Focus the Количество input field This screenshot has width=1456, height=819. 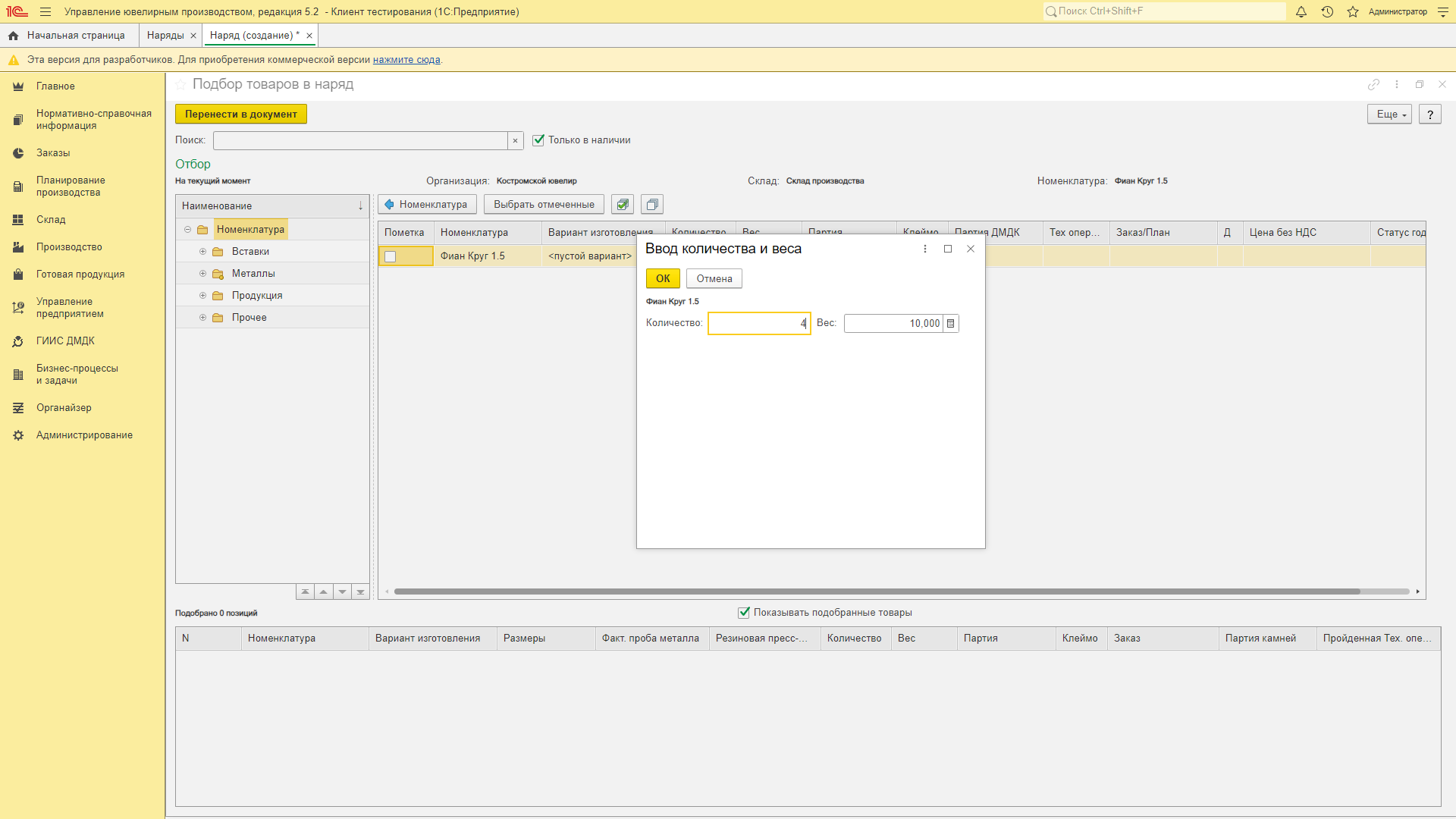pos(759,323)
